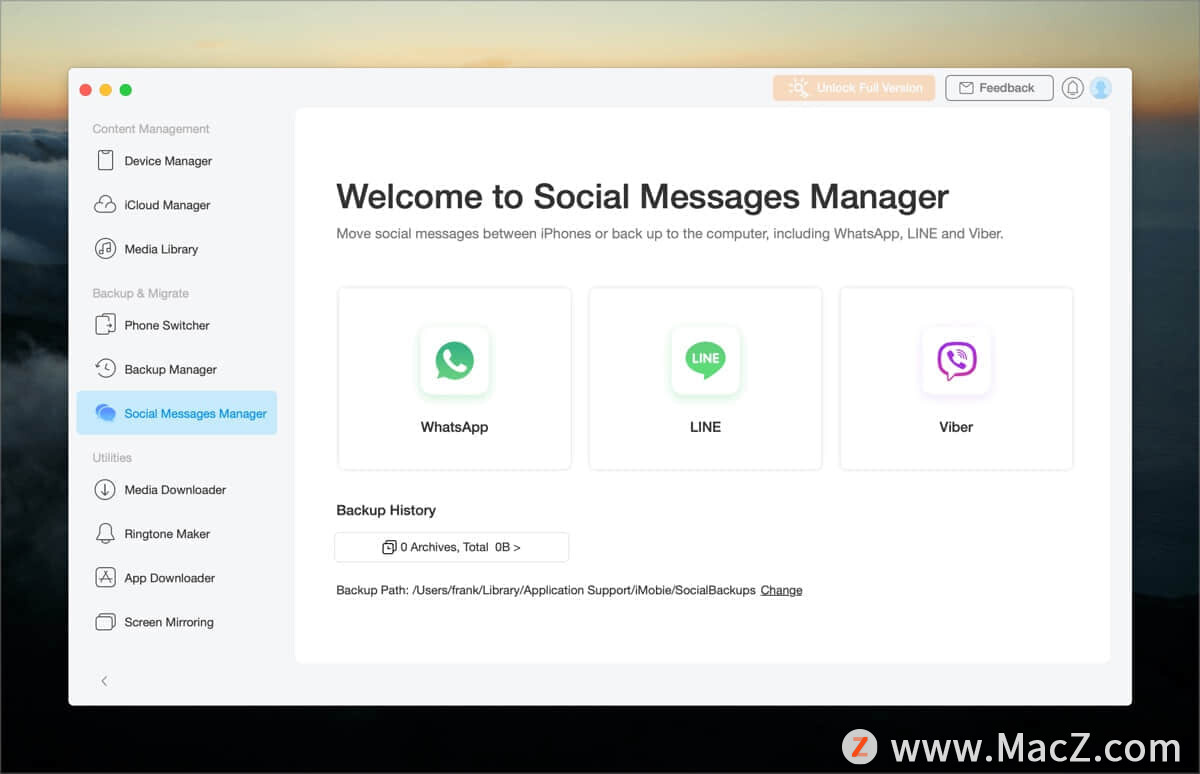This screenshot has width=1200, height=774.
Task: Select the LINE text label
Action: click(705, 427)
